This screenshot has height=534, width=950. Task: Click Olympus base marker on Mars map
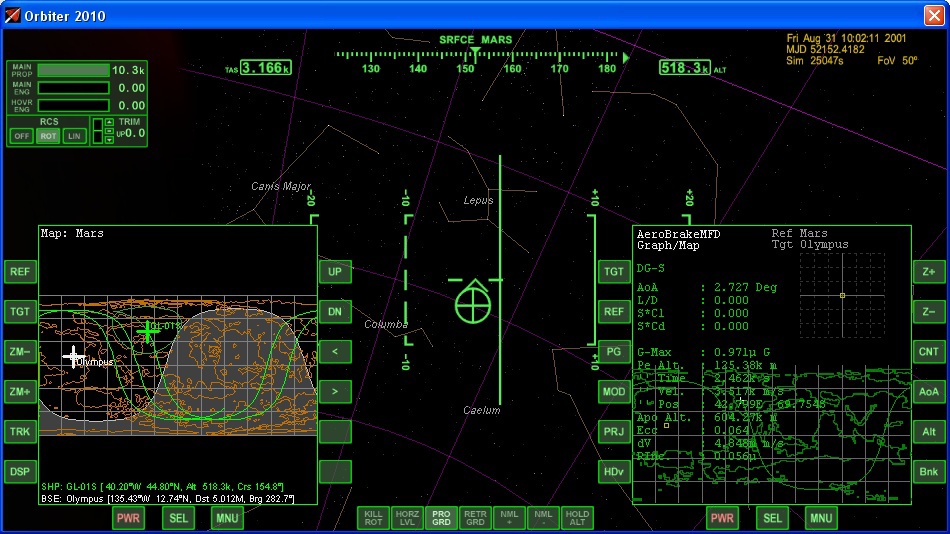click(x=74, y=357)
